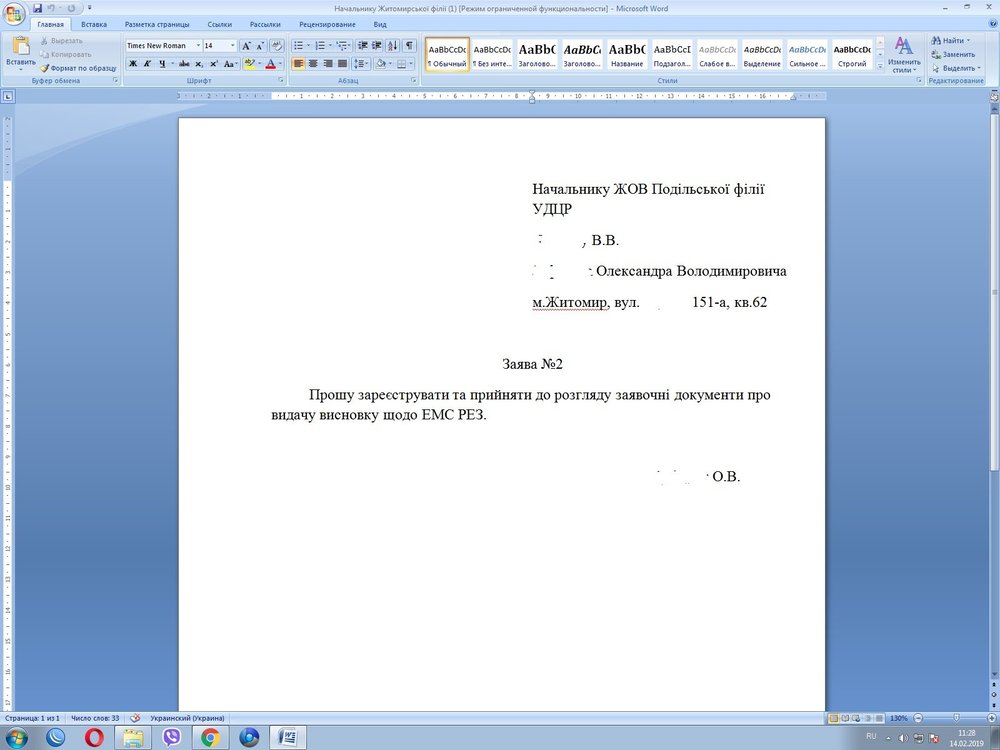This screenshot has height=750, width=1000.
Task: Center-align the paragraph text
Action: [313, 63]
